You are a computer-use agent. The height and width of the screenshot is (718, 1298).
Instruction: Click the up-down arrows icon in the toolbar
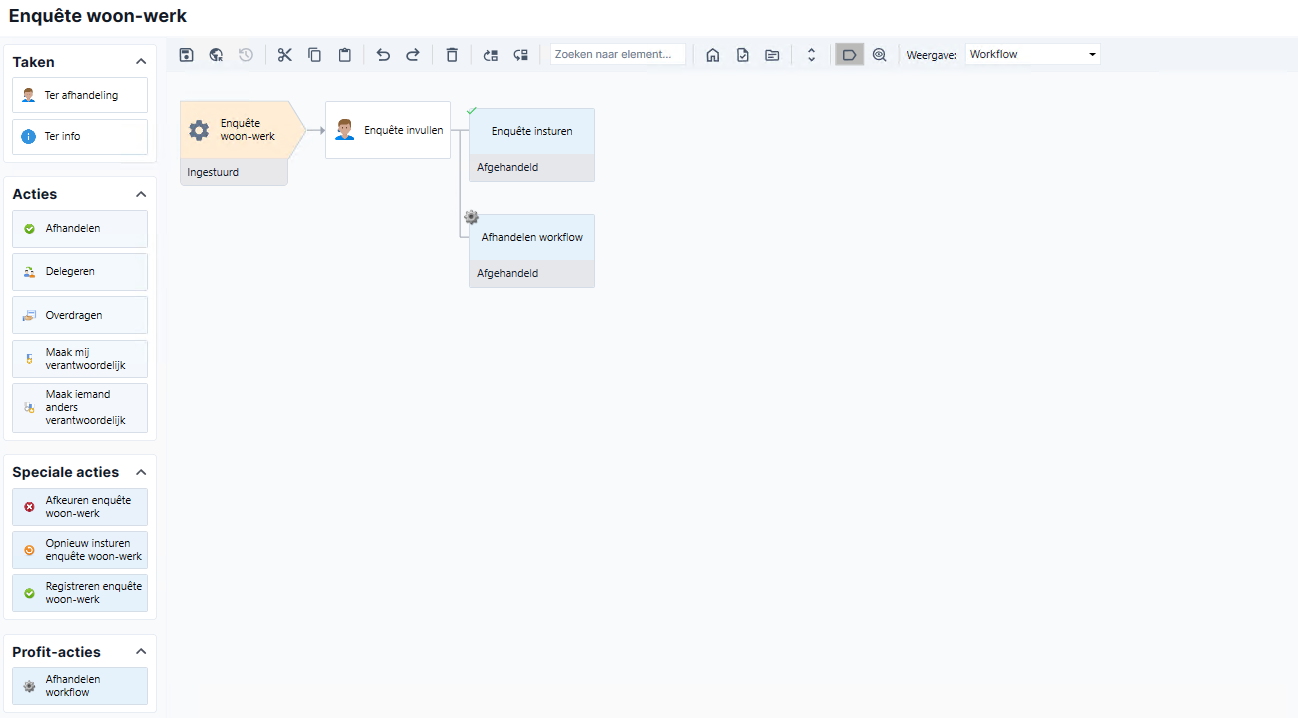812,55
